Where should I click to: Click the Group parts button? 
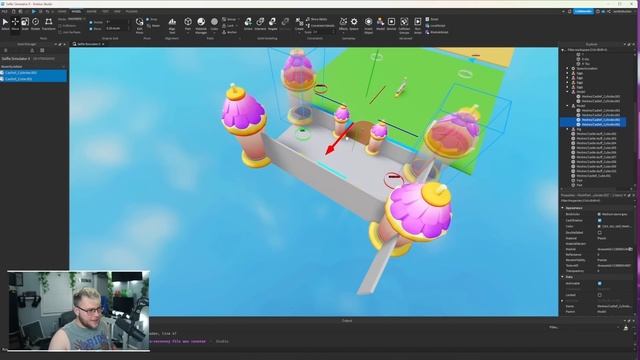click(229, 19)
